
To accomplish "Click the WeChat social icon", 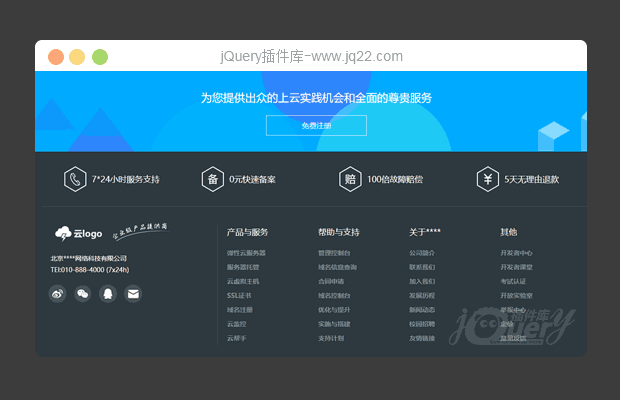I will tap(83, 293).
